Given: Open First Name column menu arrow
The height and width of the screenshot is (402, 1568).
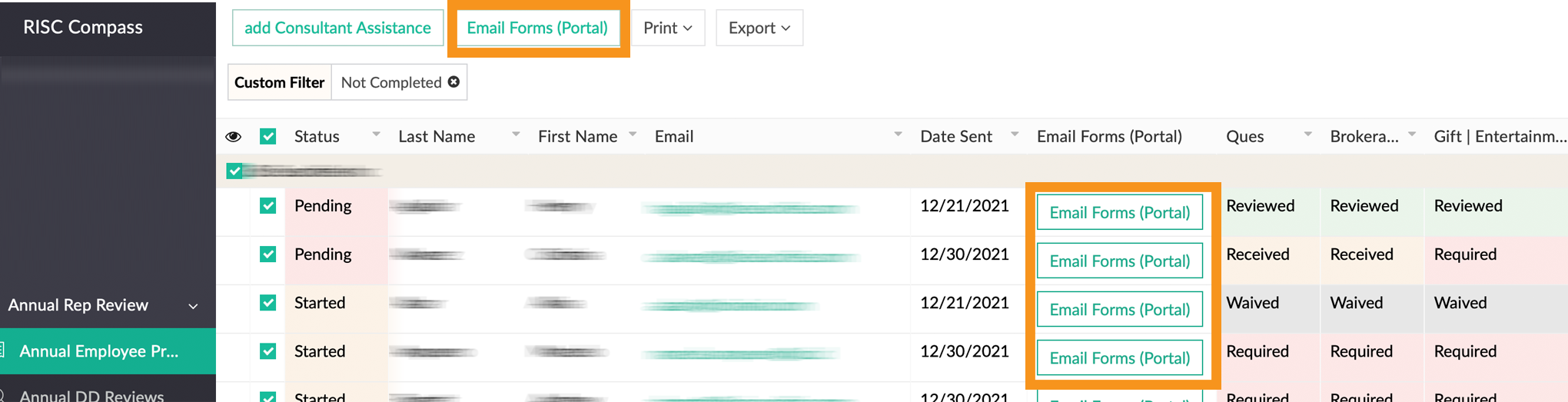Looking at the screenshot, I should tap(633, 135).
